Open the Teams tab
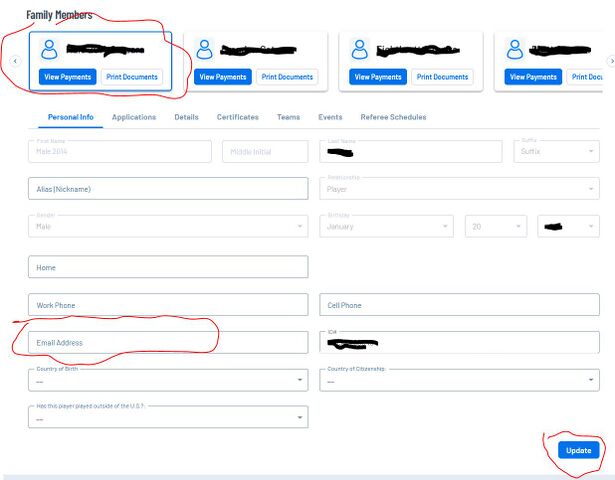Viewport: 615px width, 480px height. 288,117
